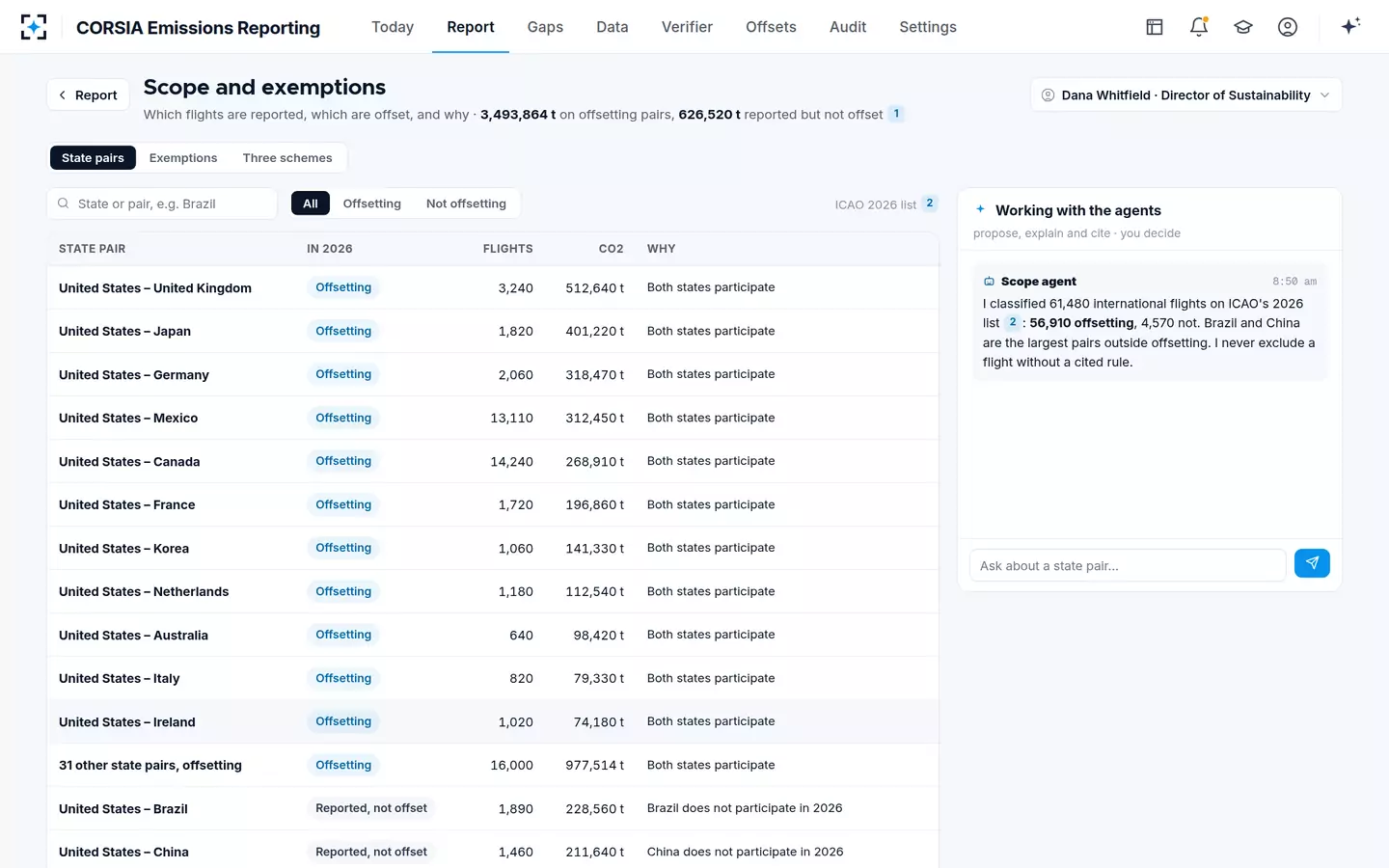The width and height of the screenshot is (1389, 868).
Task: Click the back chevron Report button
Action: 89,95
